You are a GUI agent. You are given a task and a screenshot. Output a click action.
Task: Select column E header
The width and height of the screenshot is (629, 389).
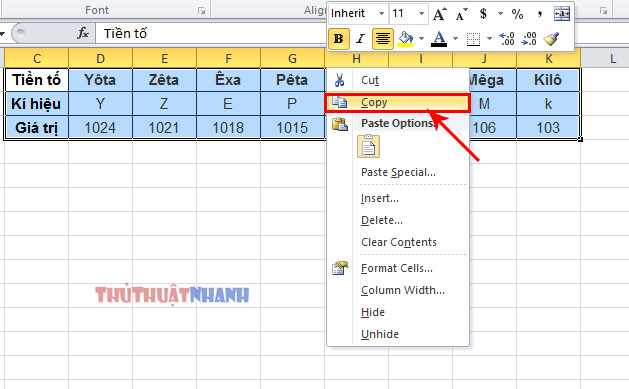coord(164,59)
